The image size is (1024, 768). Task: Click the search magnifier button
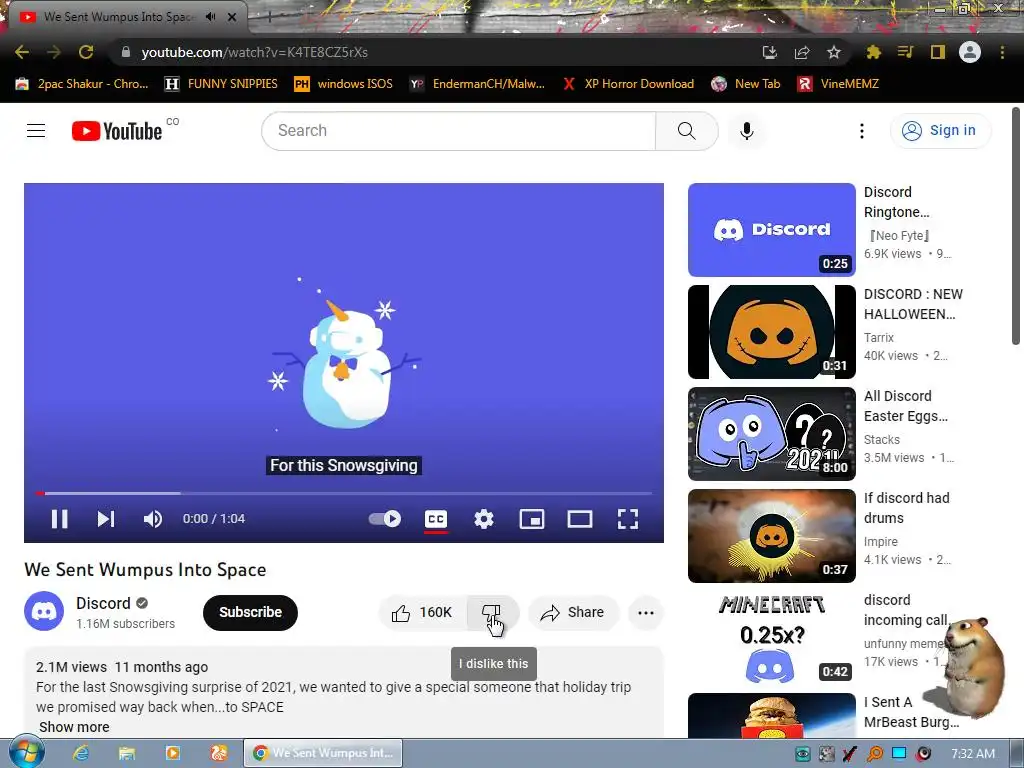686,131
